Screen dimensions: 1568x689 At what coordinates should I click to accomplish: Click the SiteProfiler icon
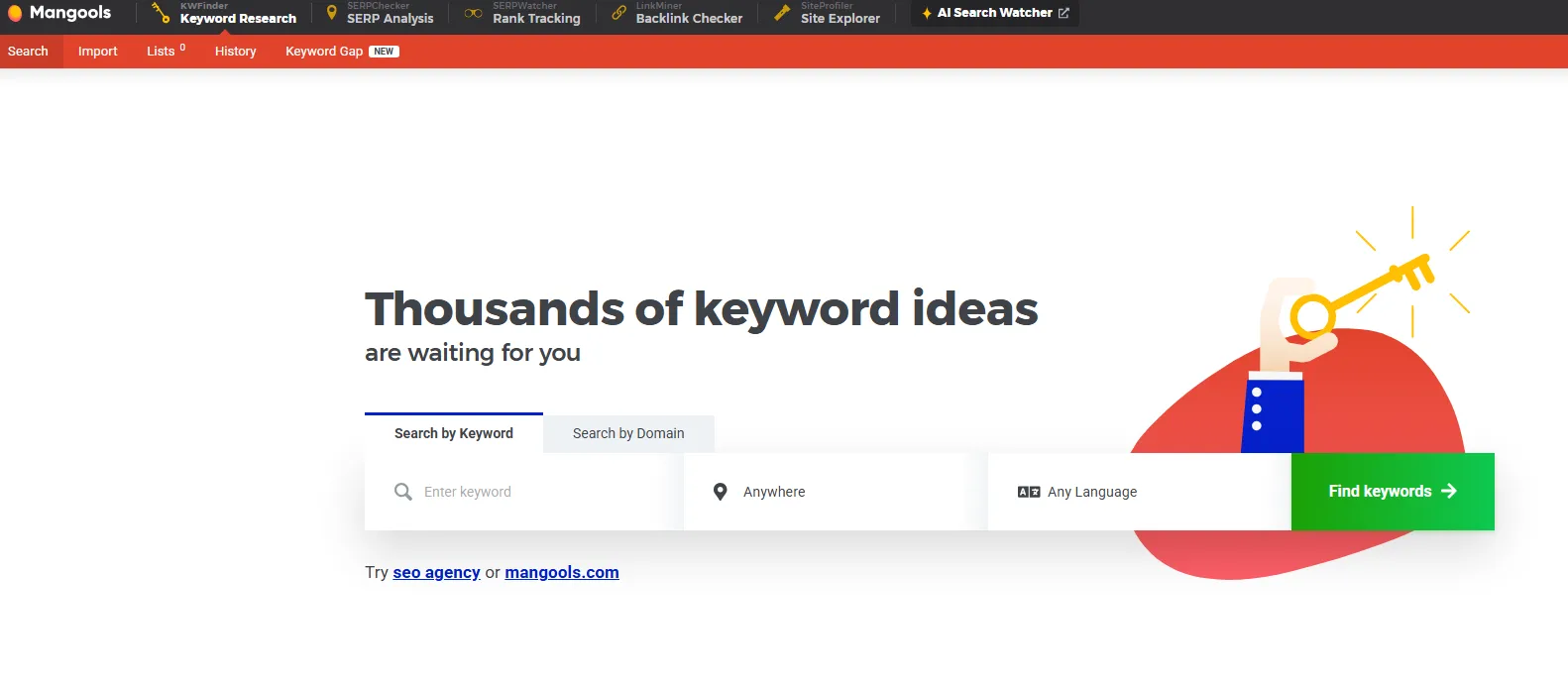coord(782,13)
